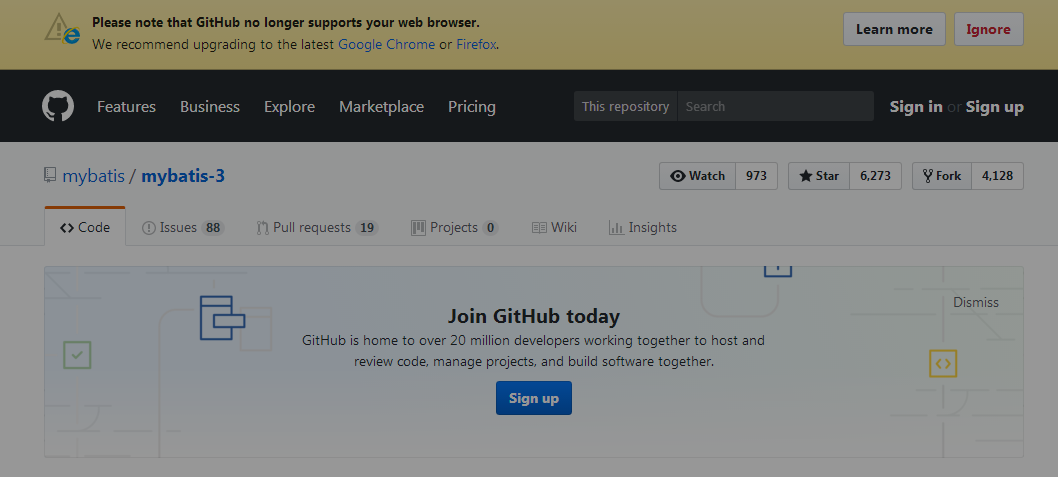The height and width of the screenshot is (477, 1058).
Task: Click the green checkmark illustration icon
Action: pyautogui.click(x=77, y=354)
